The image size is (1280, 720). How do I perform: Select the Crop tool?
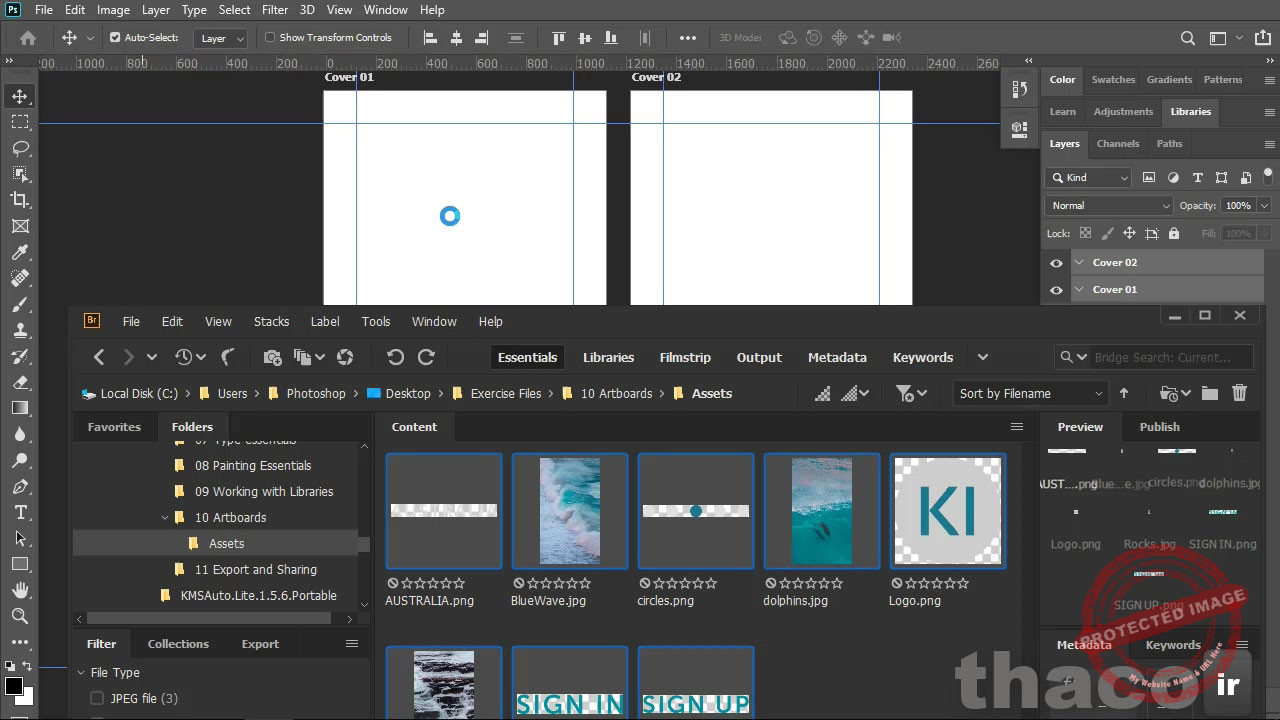pos(20,200)
